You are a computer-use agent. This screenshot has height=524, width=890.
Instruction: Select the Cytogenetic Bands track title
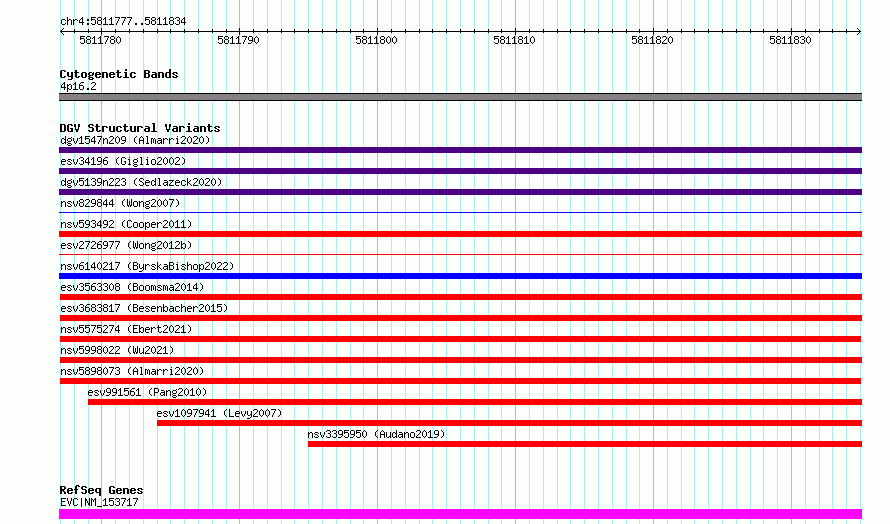click(x=119, y=74)
